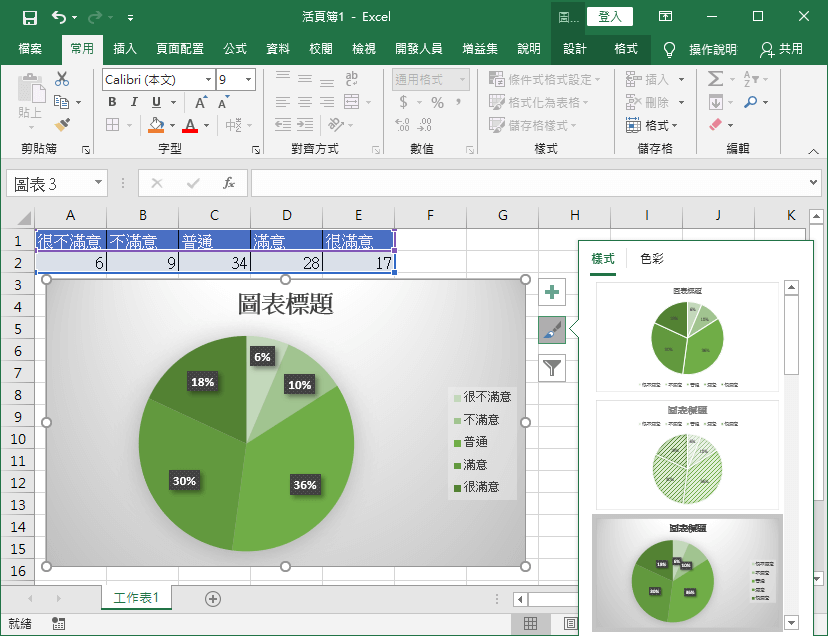This screenshot has height=636, width=828.
Task: Click the Copy icon in the clipboard group
Action: [62, 102]
